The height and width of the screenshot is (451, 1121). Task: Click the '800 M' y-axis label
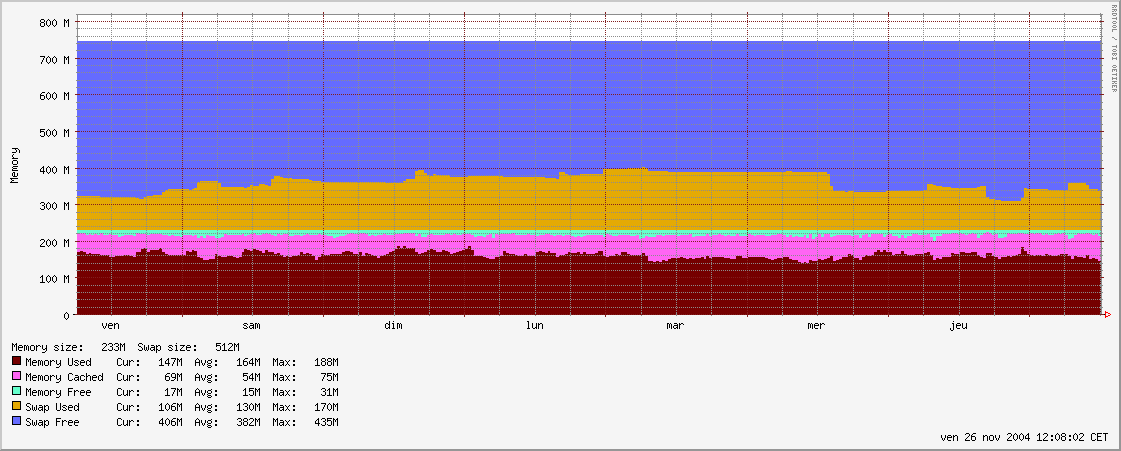[56, 22]
